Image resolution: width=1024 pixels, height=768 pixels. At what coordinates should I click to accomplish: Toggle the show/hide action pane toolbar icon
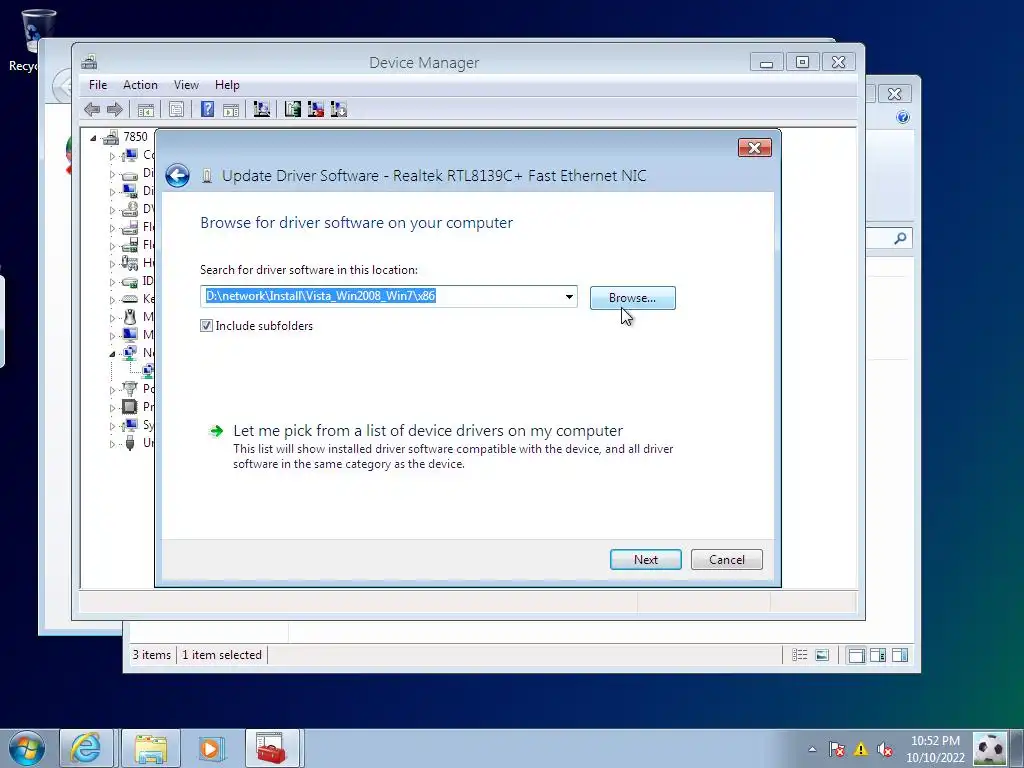[x=231, y=110]
